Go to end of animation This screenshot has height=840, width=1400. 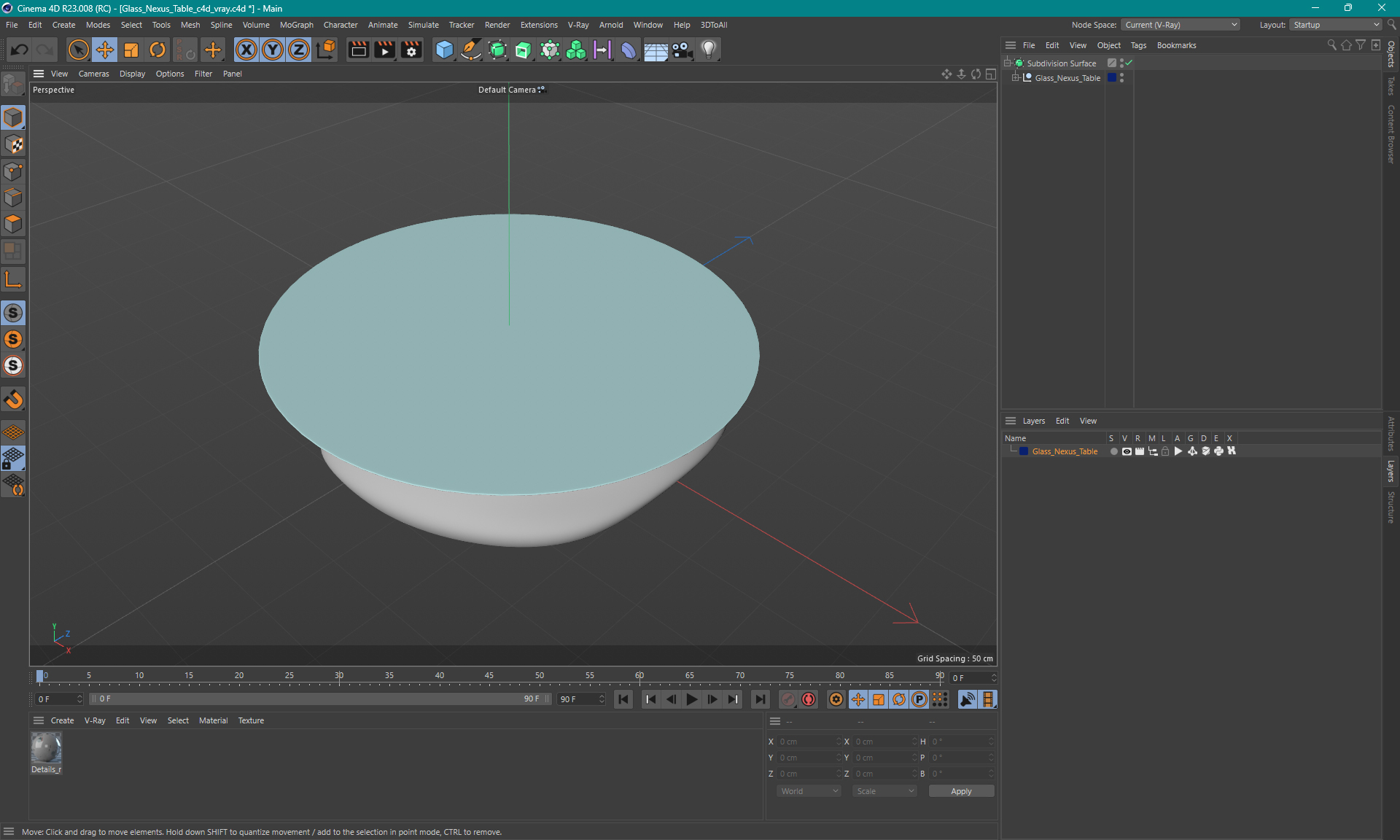point(760,699)
